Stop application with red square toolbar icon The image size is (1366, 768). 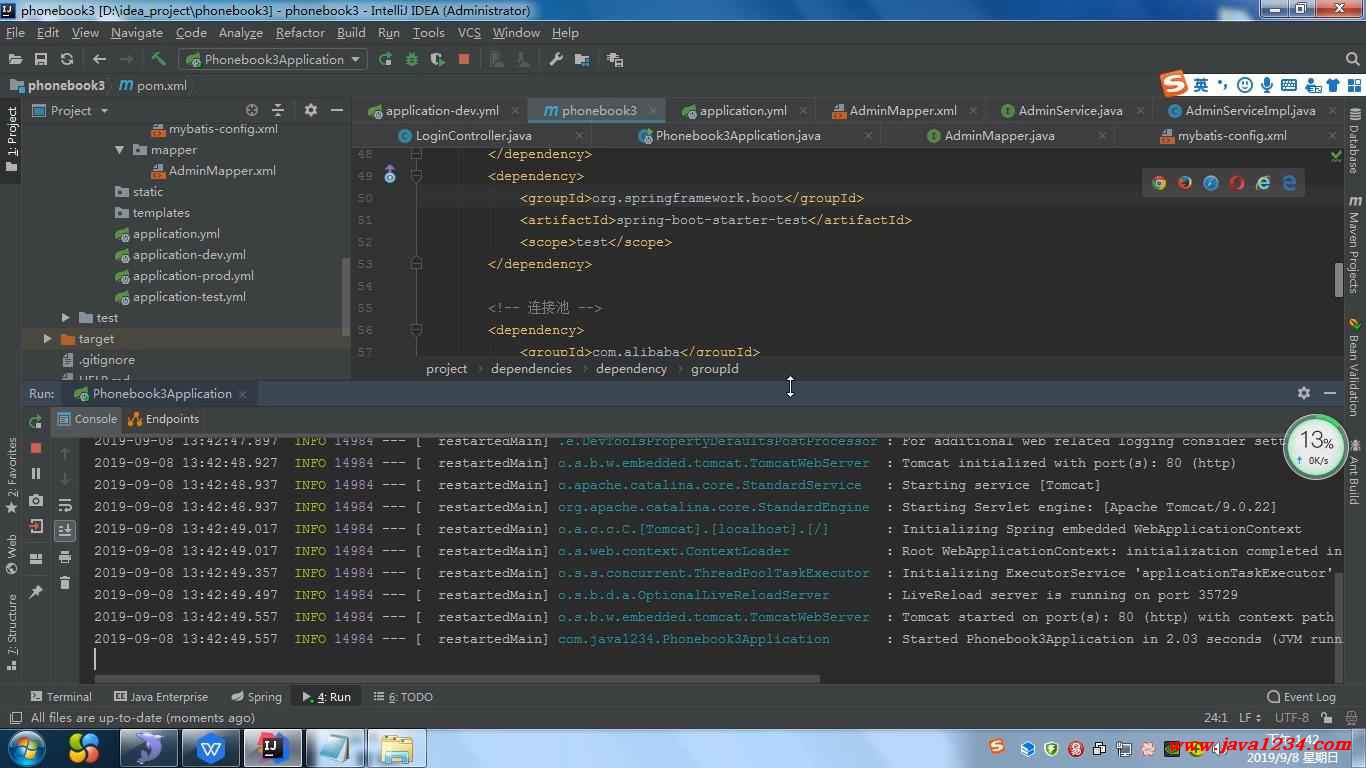[x=463, y=59]
